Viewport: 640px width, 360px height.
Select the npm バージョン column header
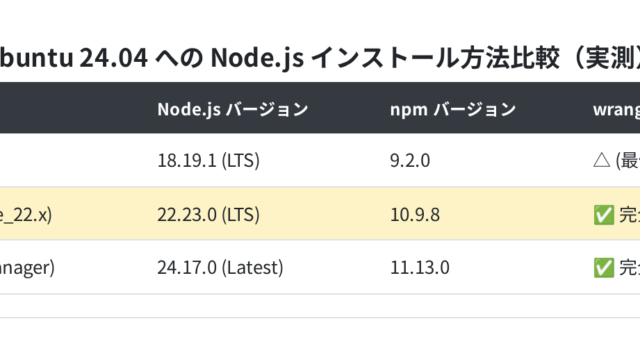point(453,109)
